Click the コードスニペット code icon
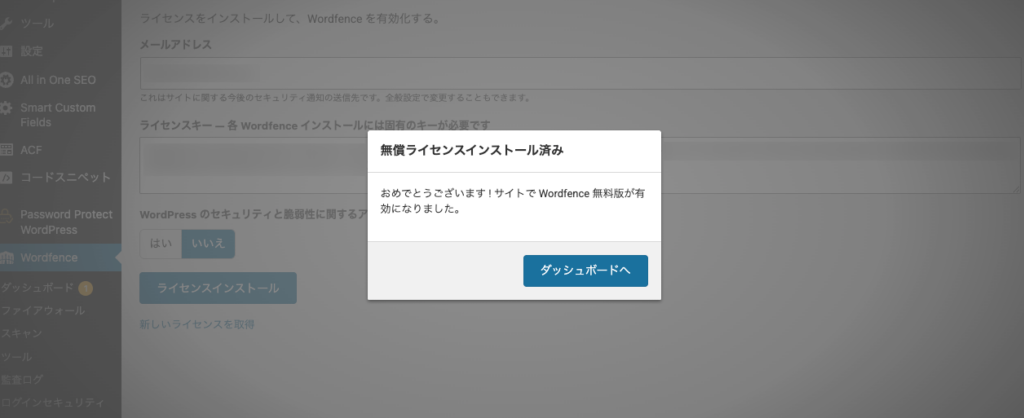Screen dimensions: 1024x418 (x=6, y=178)
